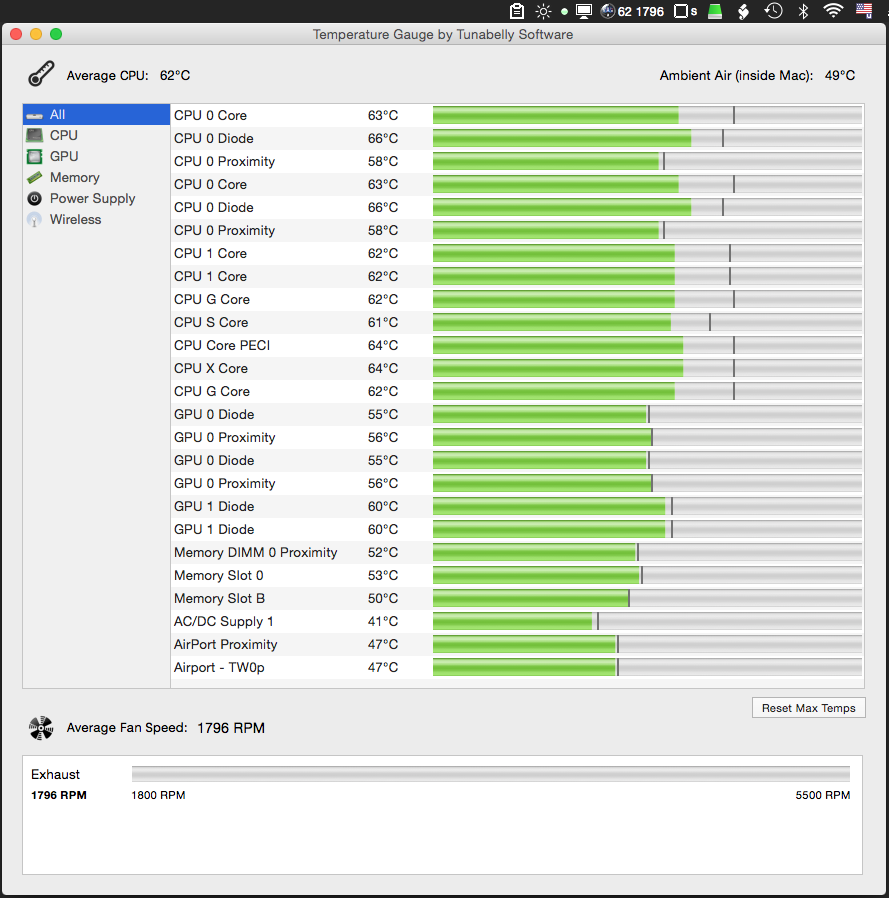Select the AC/DC Supply 1 row
Screen dimensions: 889x898
coord(517,621)
